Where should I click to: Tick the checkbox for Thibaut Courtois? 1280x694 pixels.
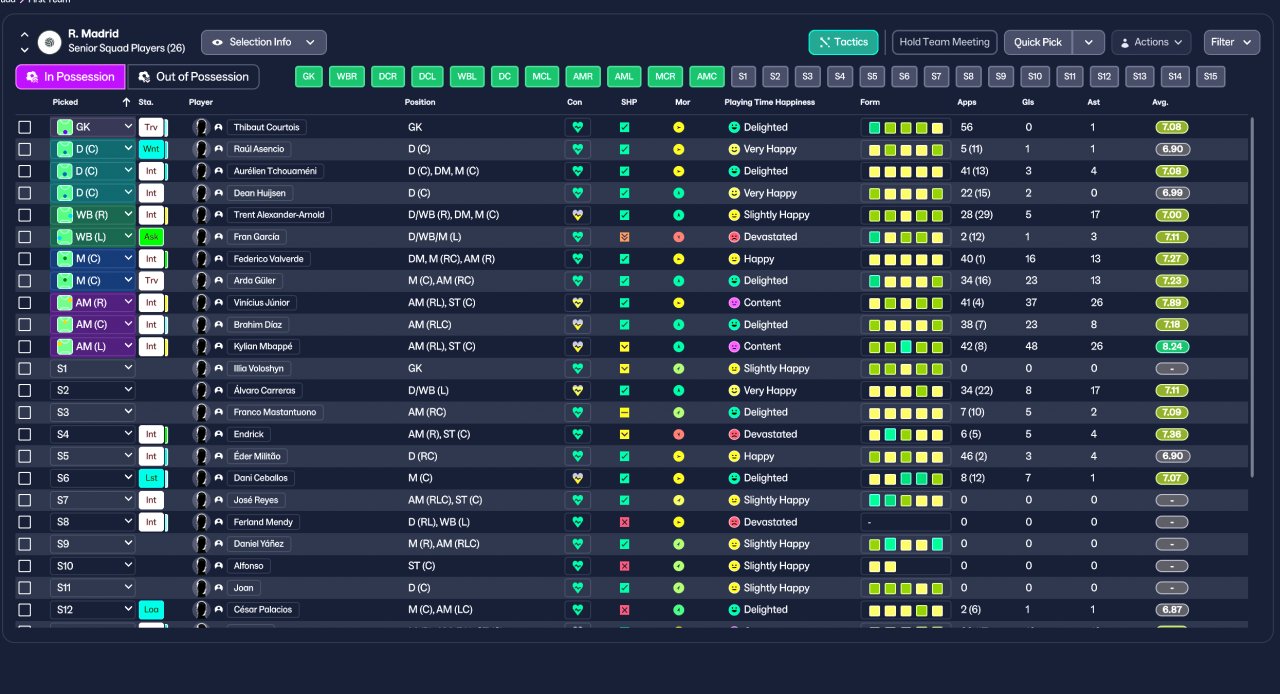[x=25, y=127]
